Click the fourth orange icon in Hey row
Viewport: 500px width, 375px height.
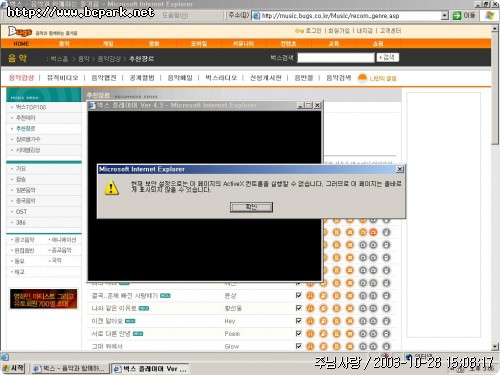coord(350,321)
